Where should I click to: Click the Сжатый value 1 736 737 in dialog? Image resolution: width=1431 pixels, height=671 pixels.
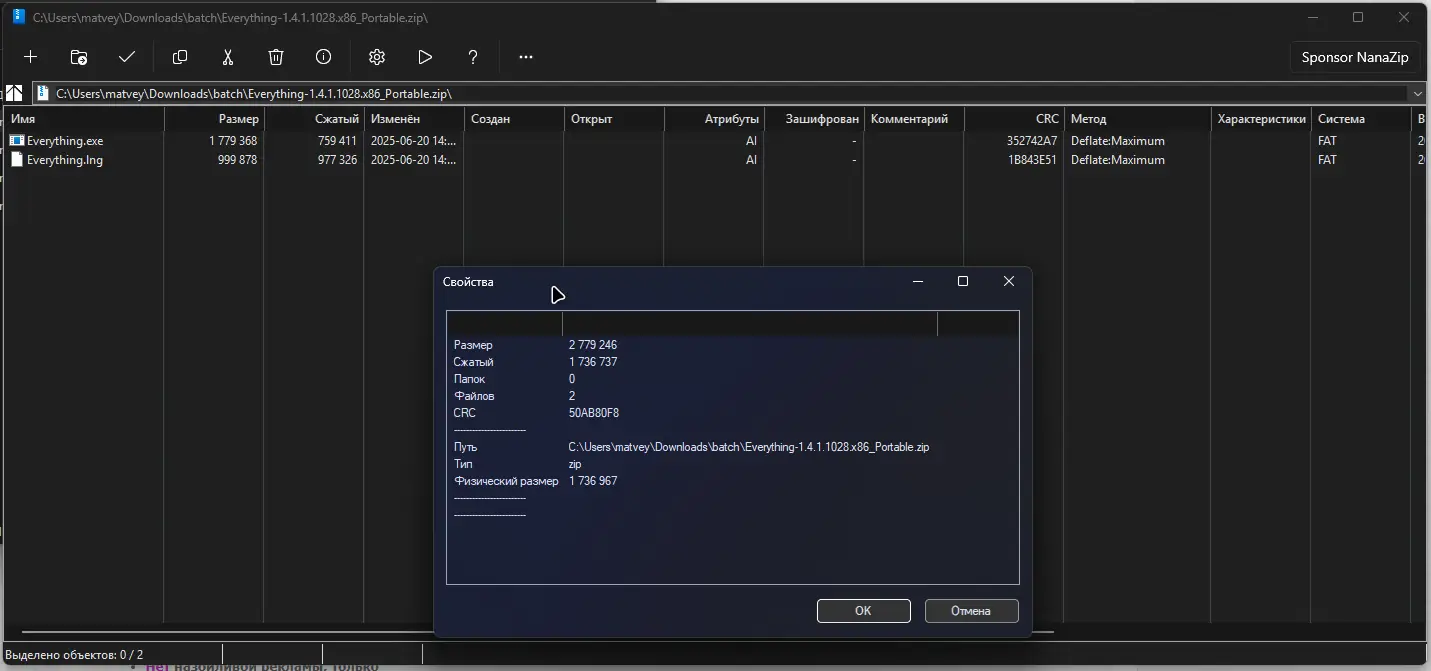(593, 362)
